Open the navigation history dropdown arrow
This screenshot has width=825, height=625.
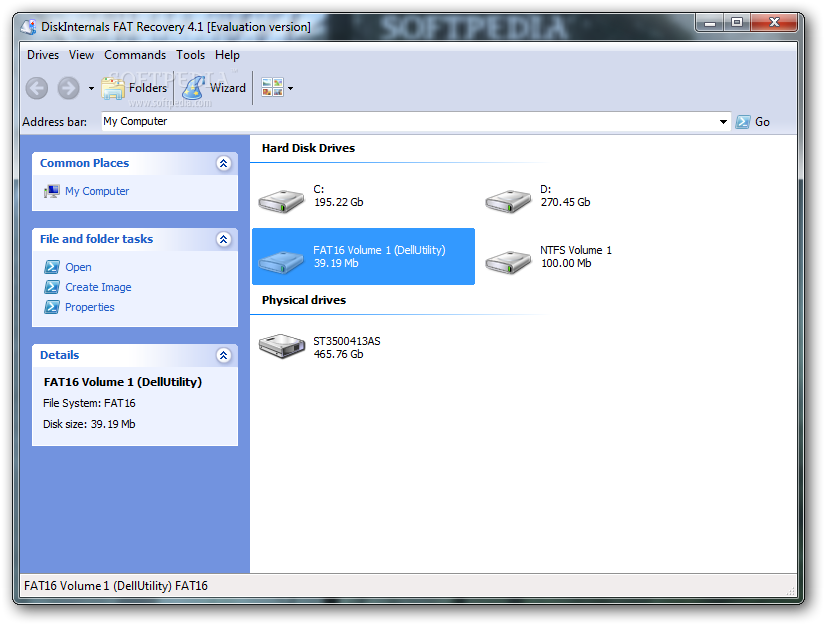tap(91, 88)
